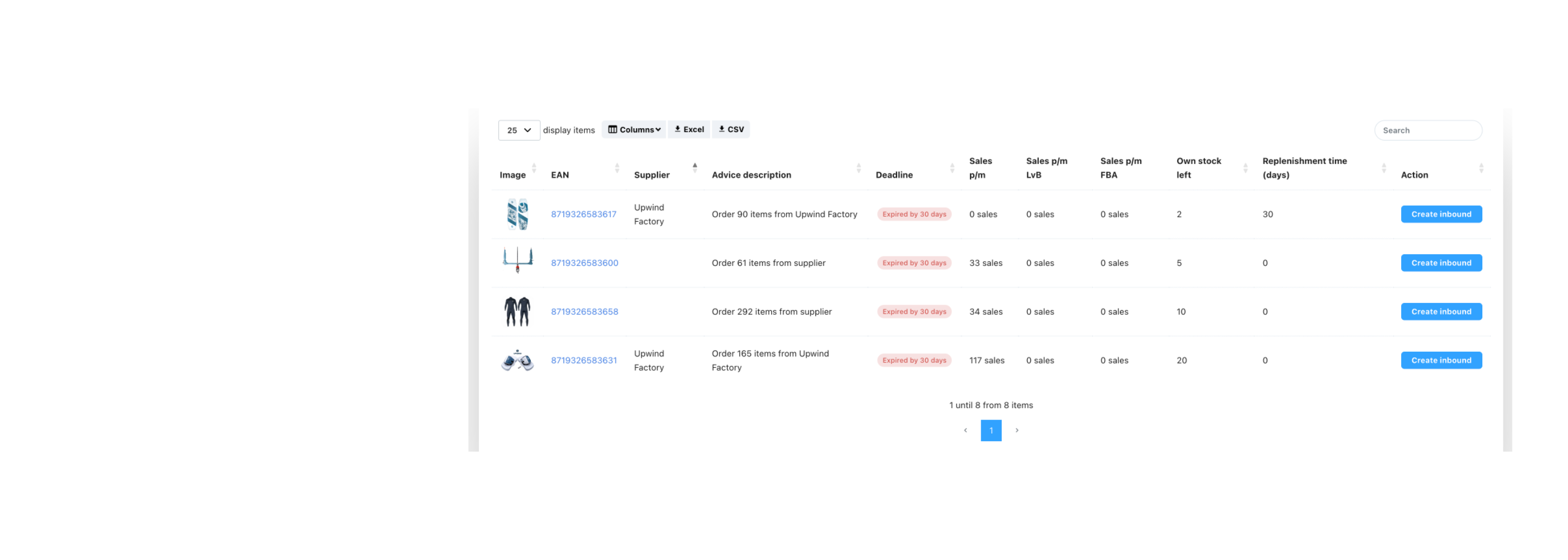
Task: Click the kite control bar thumbnail
Action: tap(517, 260)
